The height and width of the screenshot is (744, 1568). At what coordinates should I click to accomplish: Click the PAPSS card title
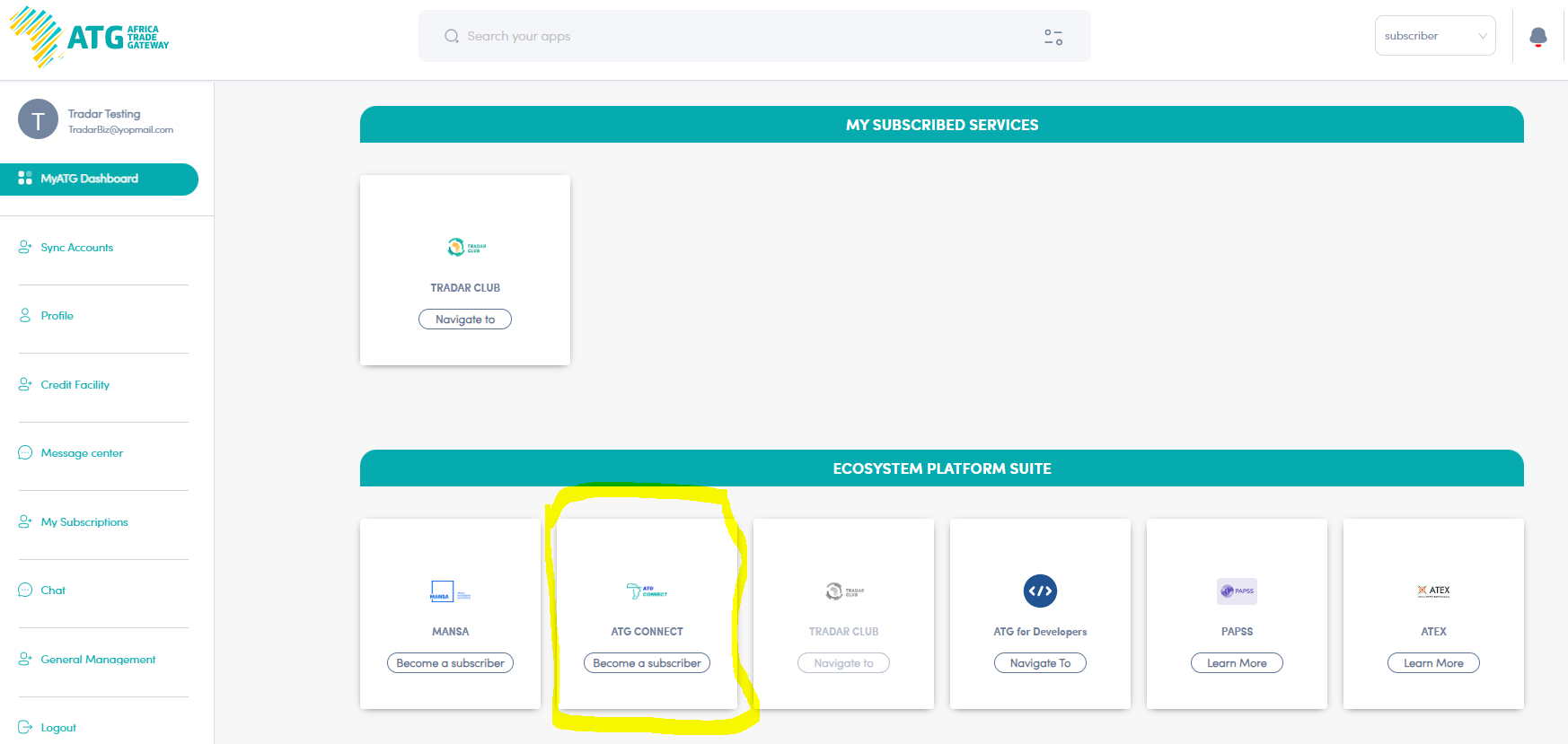pyautogui.click(x=1237, y=632)
